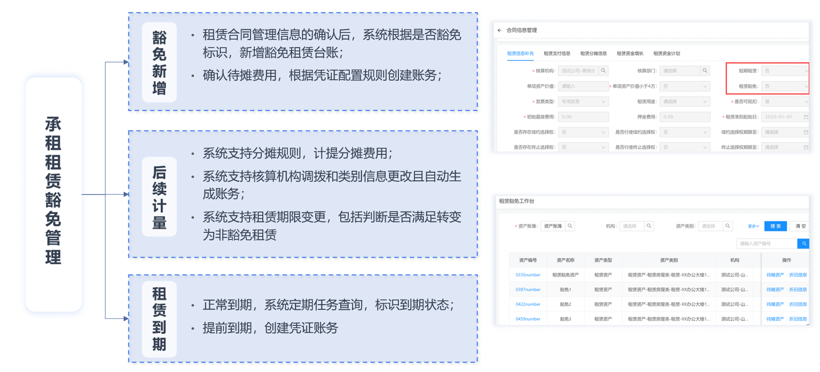The width and height of the screenshot is (820, 372).
Task: Open the 发票类型 dropdown
Action: [x=583, y=102]
